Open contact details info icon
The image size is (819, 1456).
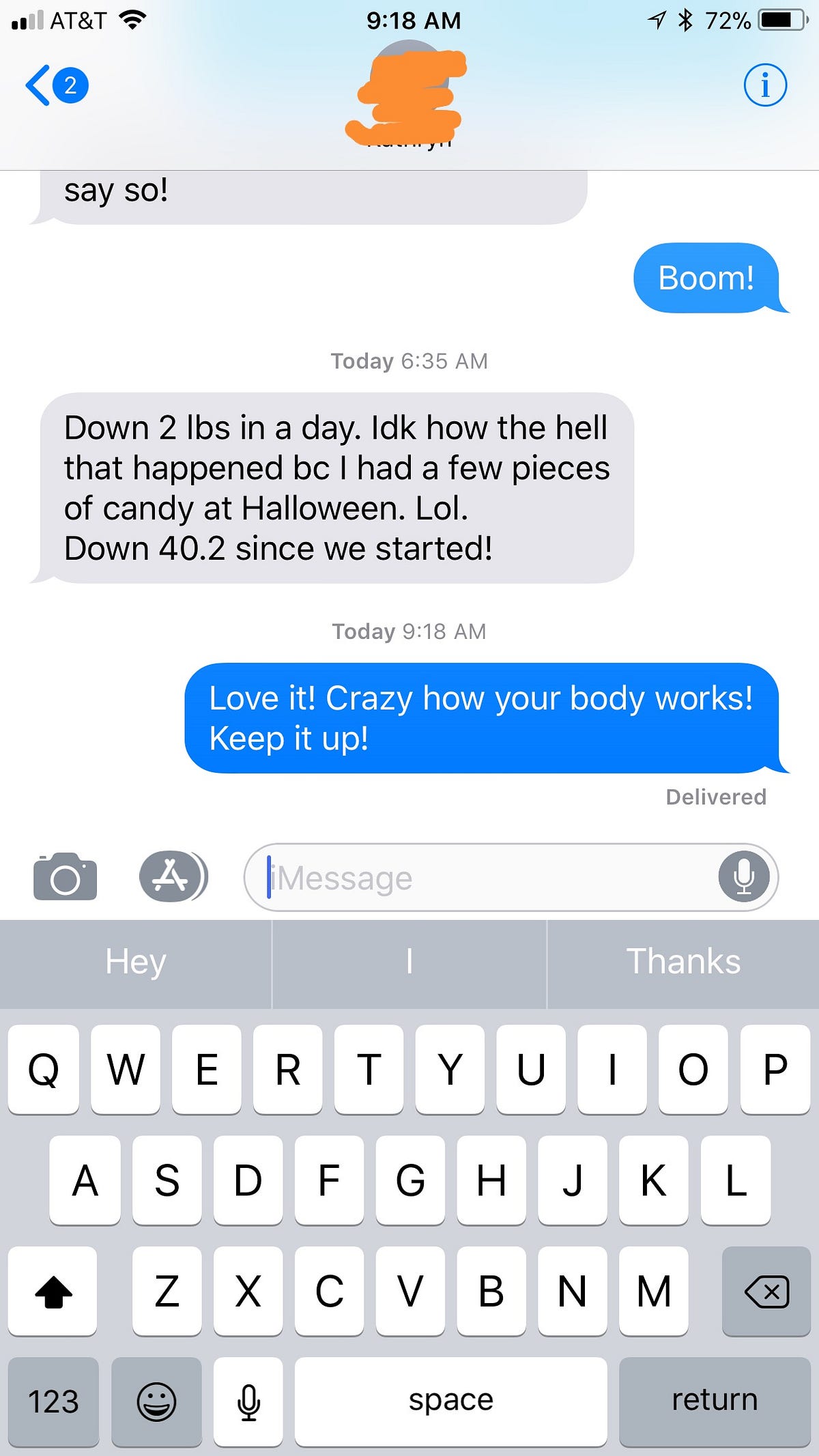[764, 86]
